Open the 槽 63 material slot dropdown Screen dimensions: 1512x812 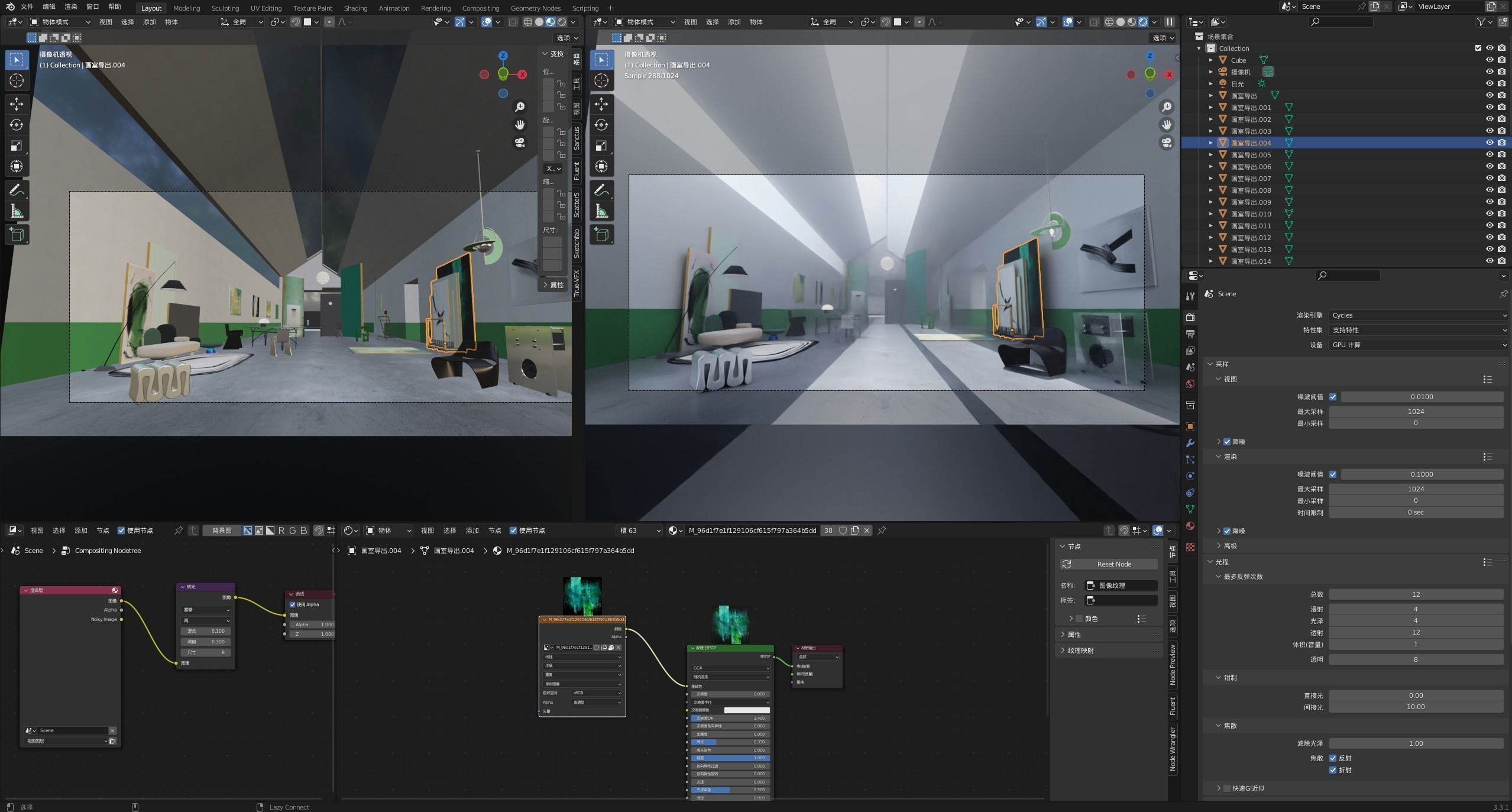639,530
